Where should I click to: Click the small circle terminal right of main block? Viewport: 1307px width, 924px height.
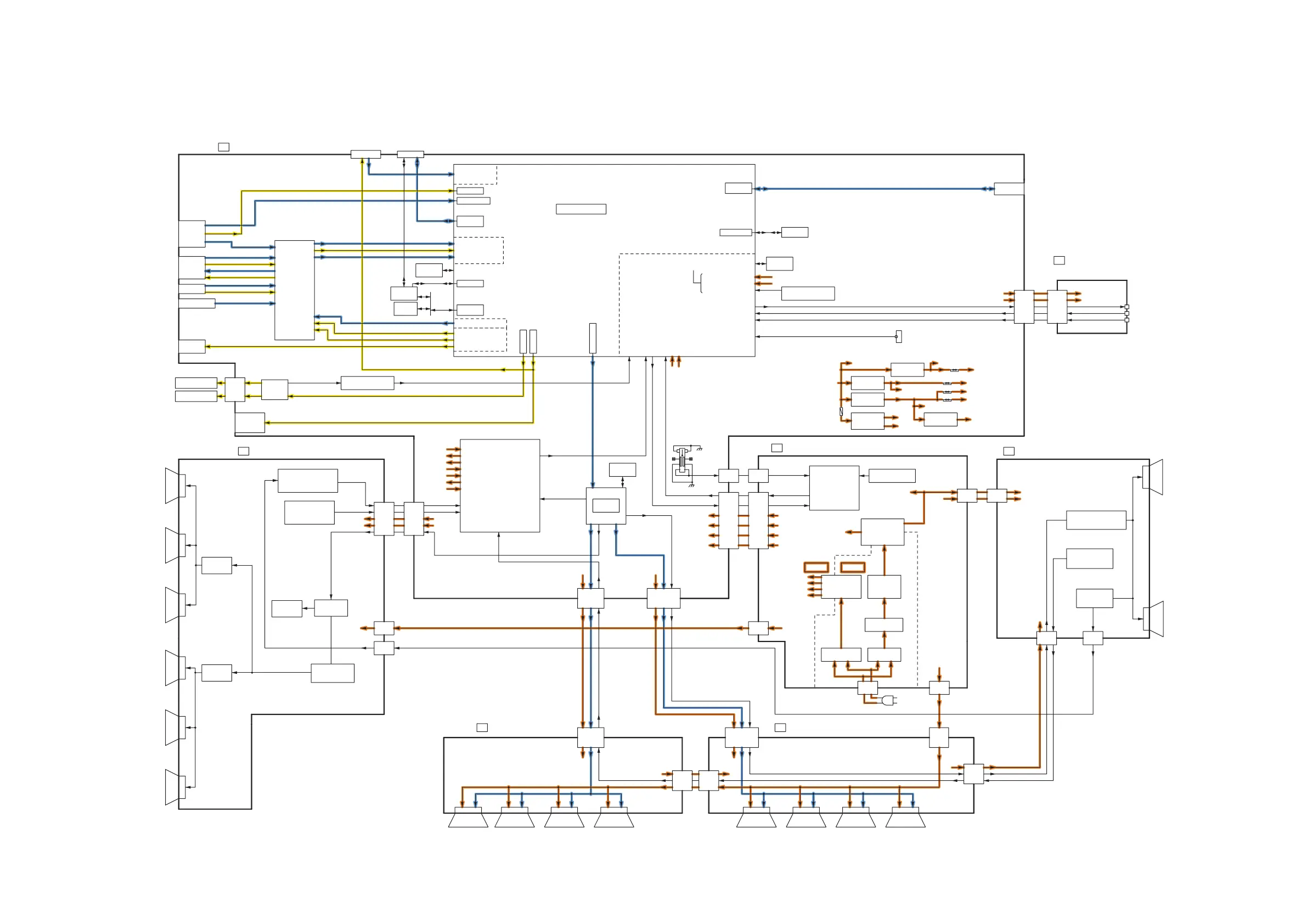[x=896, y=336]
